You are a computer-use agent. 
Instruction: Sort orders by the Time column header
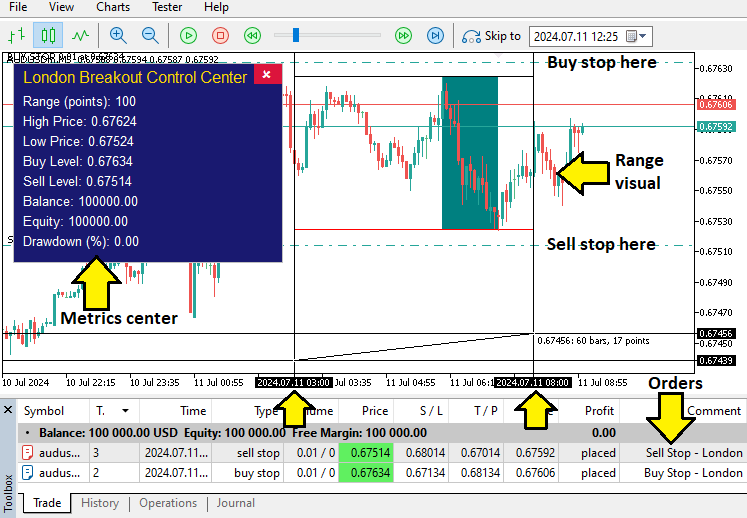point(175,411)
